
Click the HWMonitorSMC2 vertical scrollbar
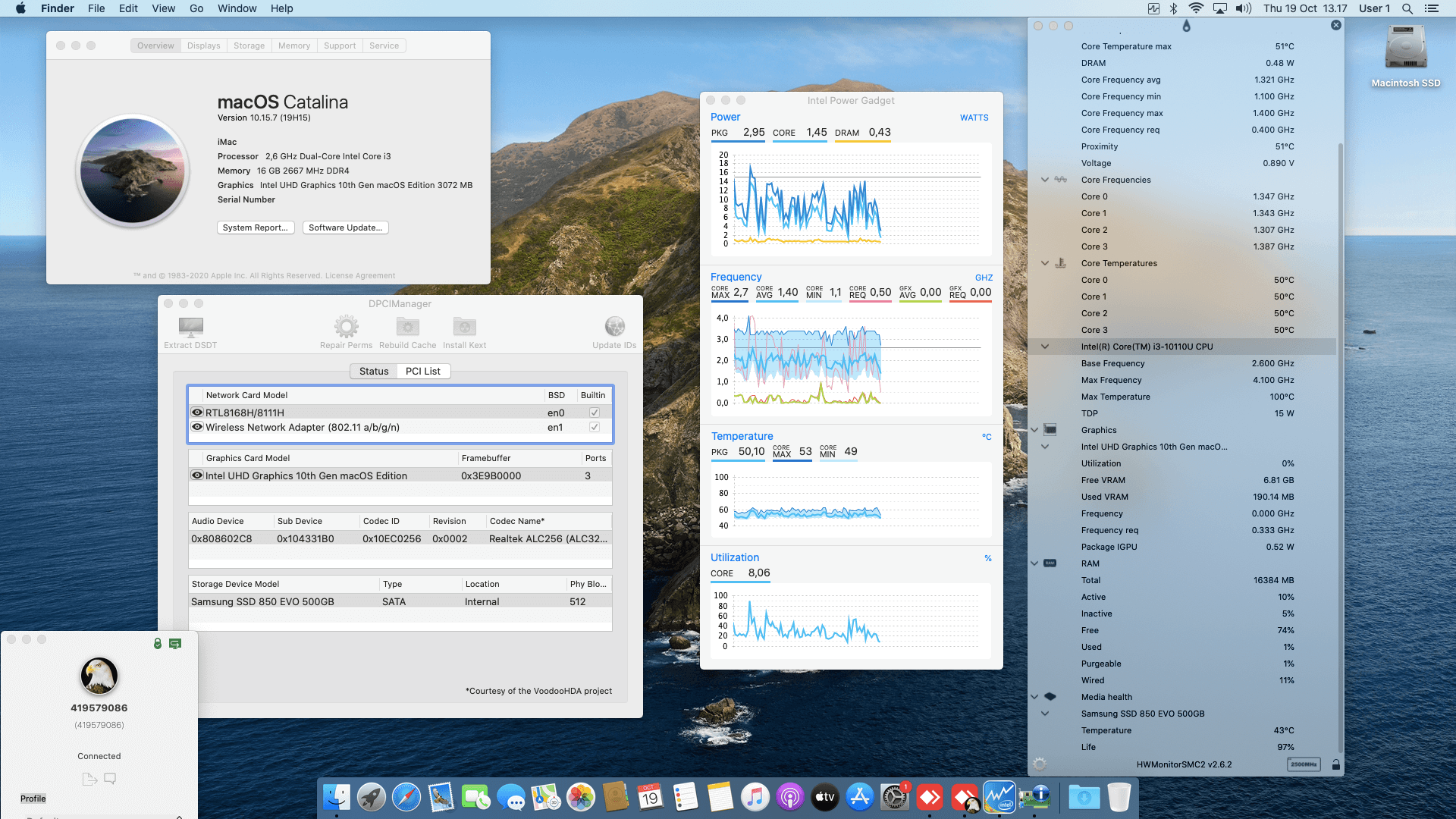pyautogui.click(x=1340, y=447)
